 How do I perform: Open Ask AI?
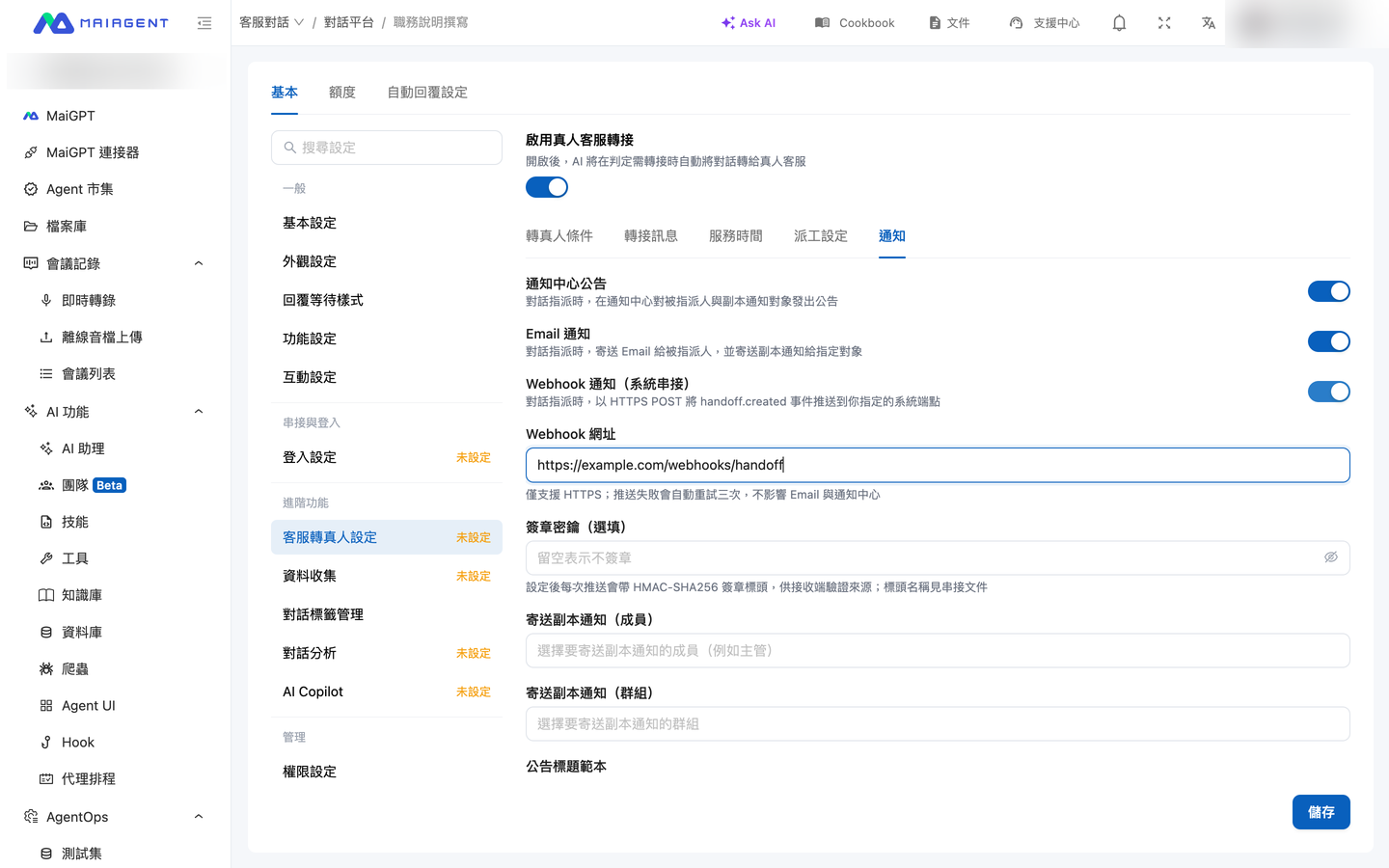point(749,23)
